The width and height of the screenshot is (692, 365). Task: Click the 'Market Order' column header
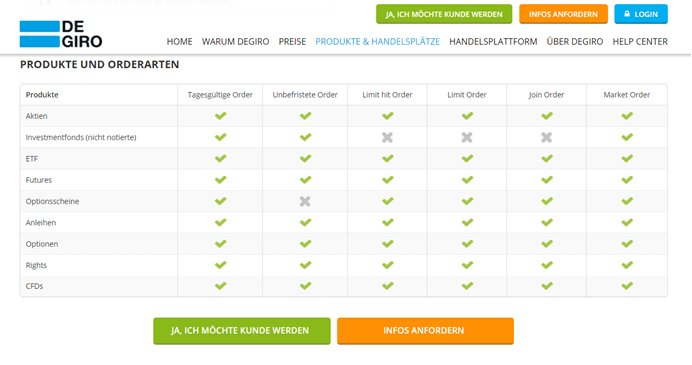(x=627, y=95)
